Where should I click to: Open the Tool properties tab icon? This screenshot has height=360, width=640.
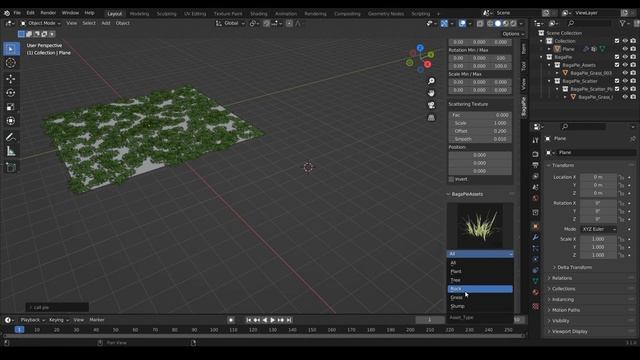click(535, 140)
